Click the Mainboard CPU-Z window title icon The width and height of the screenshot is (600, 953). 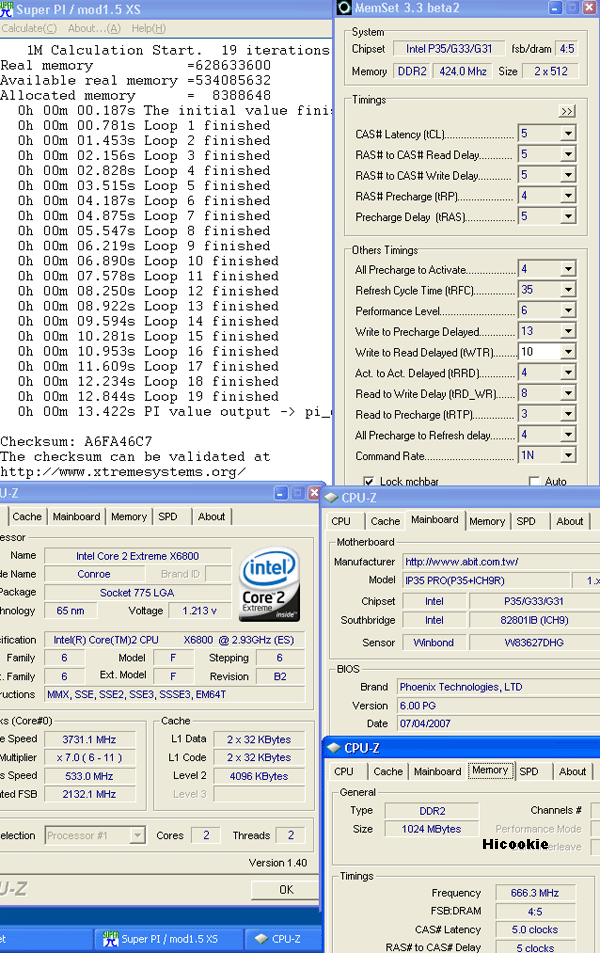(332, 497)
